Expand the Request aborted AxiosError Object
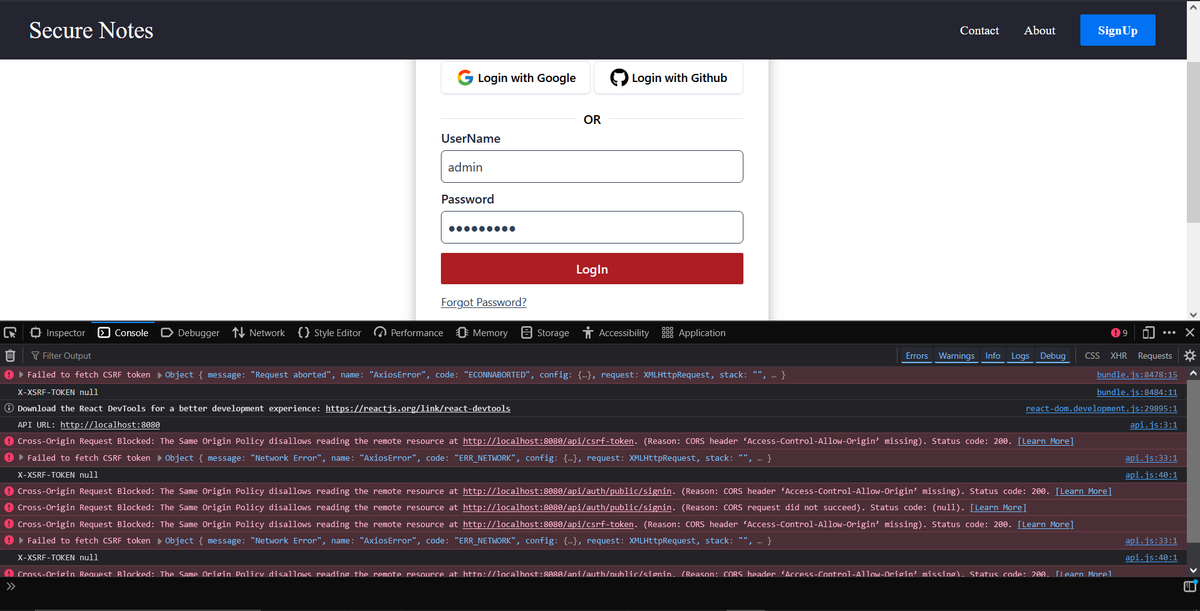Image resolution: width=1200 pixels, height=611 pixels. point(160,375)
